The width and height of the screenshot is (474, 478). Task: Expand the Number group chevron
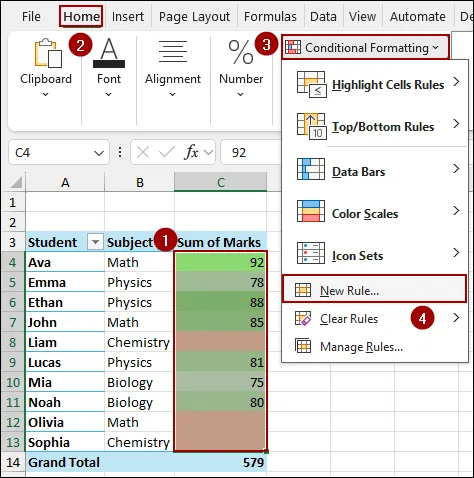[240, 95]
